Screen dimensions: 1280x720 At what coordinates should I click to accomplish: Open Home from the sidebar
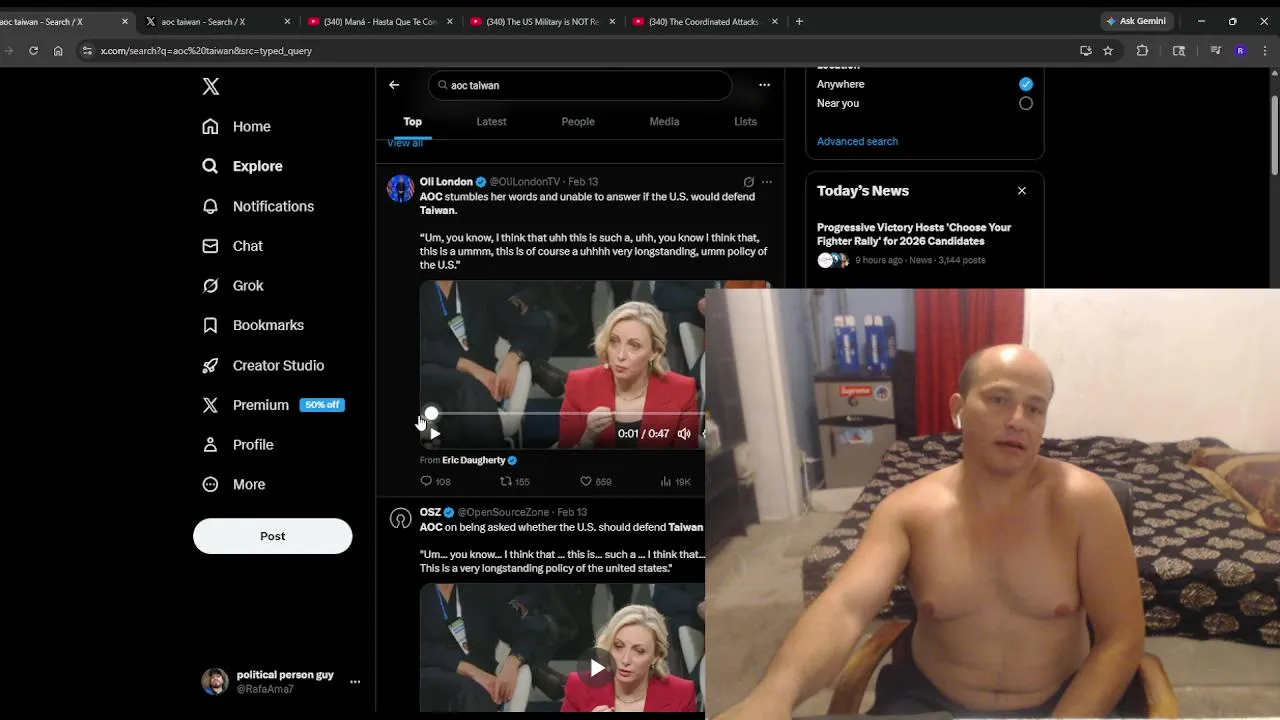(236, 126)
